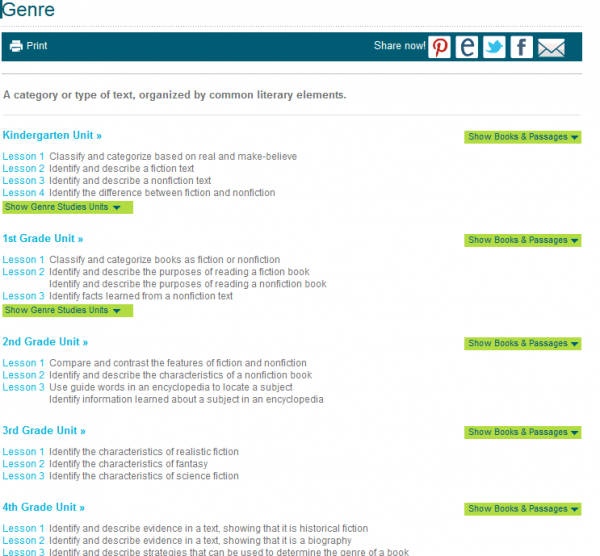This screenshot has height=556, width=600.
Task: Click the printer icon in the toolbar
Action: (16, 46)
